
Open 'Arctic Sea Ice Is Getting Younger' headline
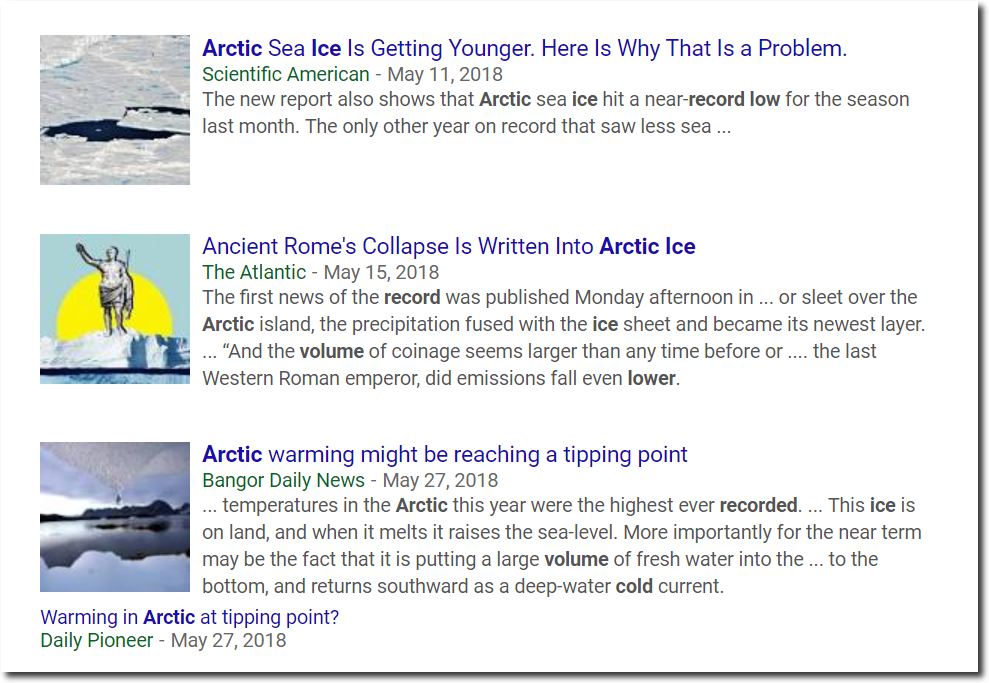click(x=524, y=49)
